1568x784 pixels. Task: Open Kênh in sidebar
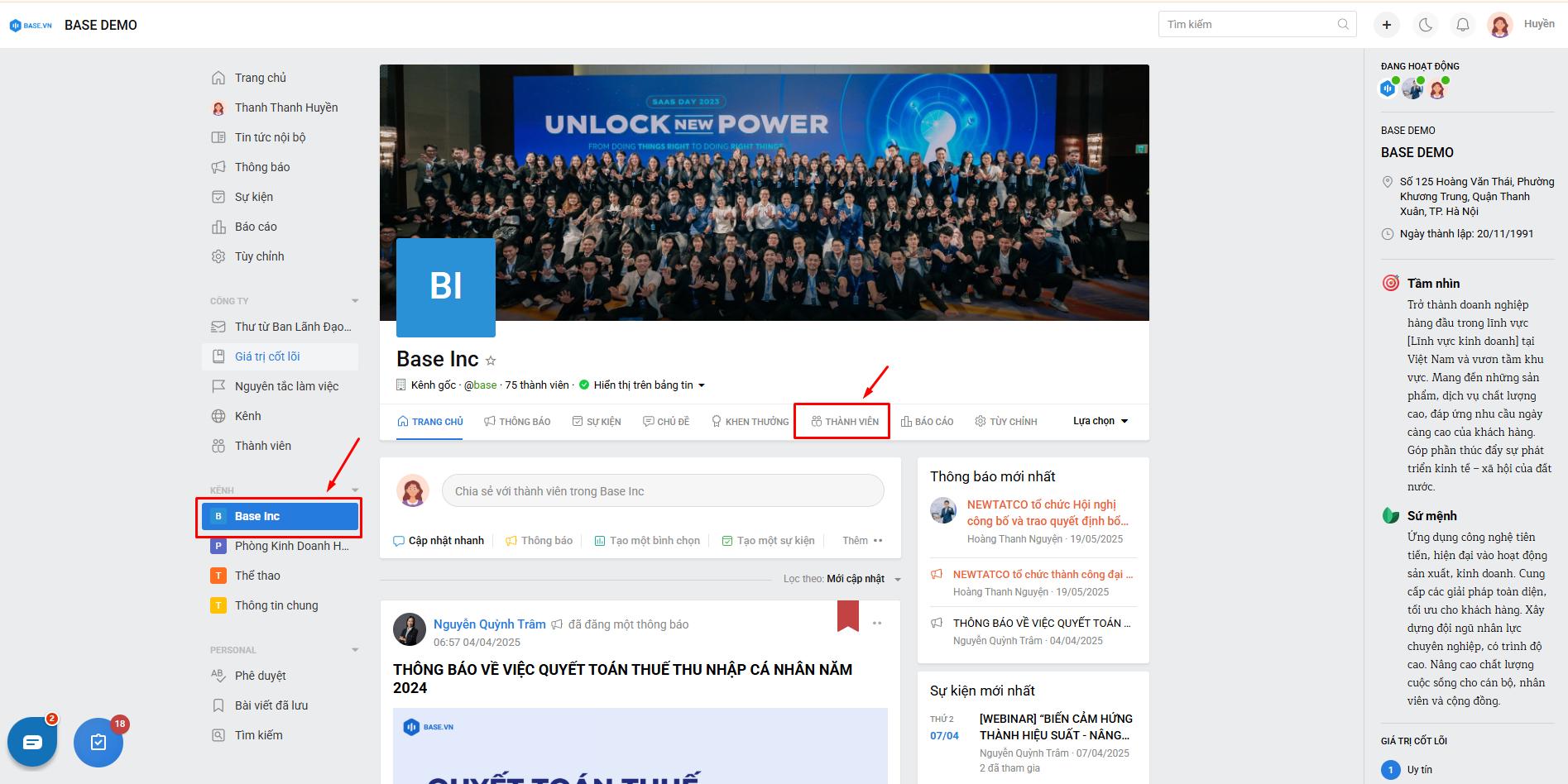click(247, 416)
